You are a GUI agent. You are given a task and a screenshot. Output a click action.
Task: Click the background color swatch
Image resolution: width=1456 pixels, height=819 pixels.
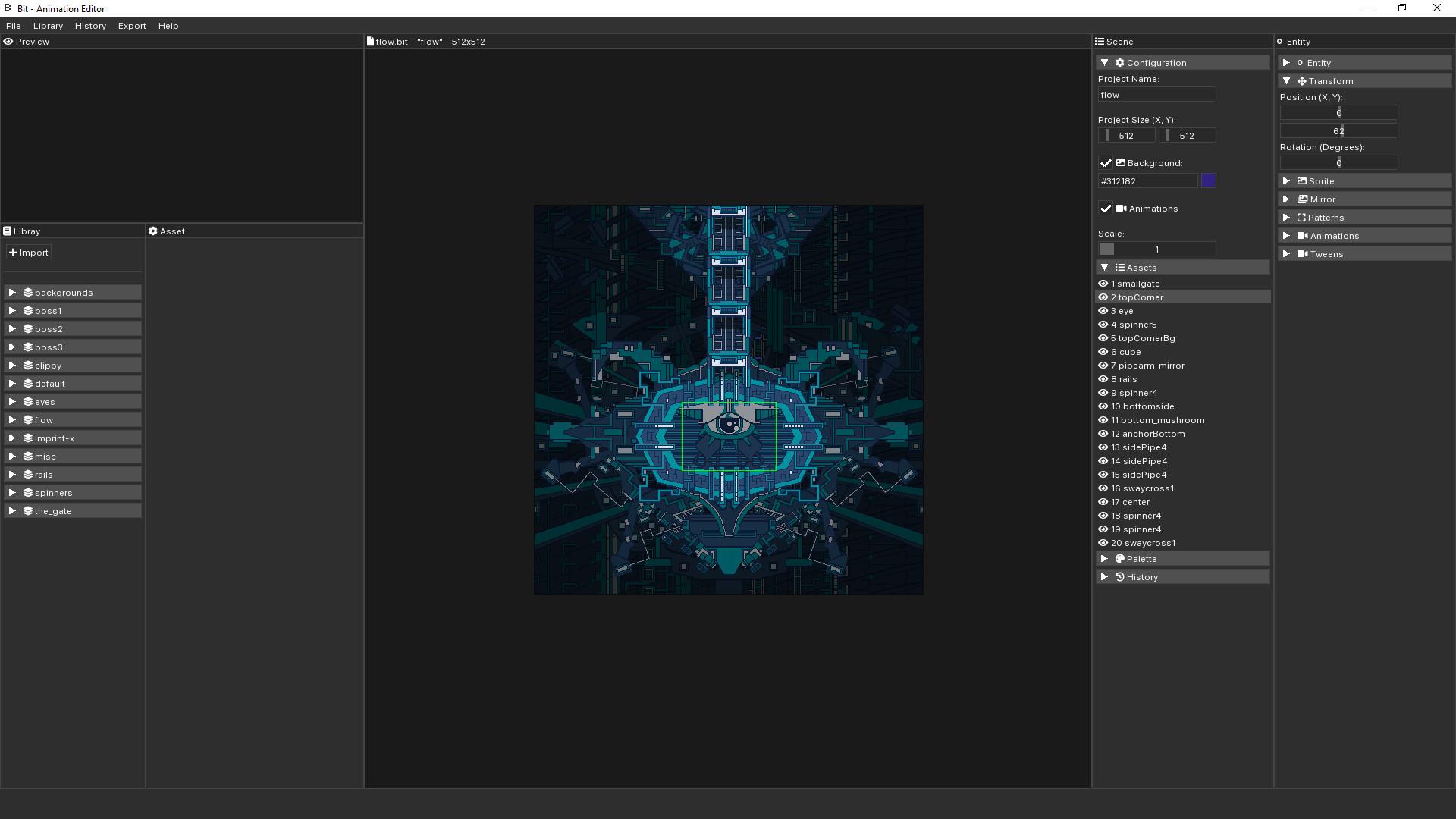(x=1209, y=180)
